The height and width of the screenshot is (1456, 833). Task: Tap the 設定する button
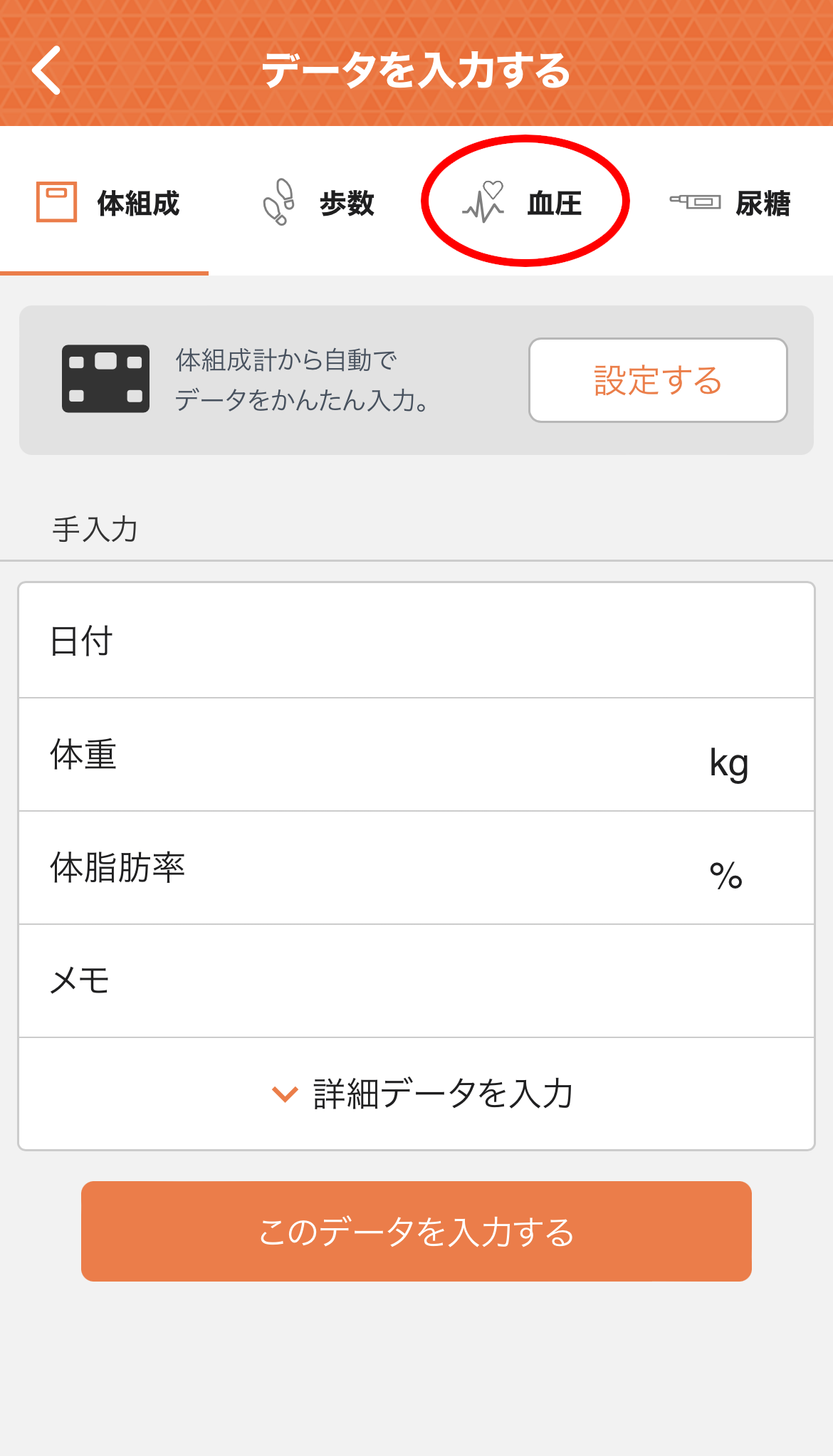point(658,380)
